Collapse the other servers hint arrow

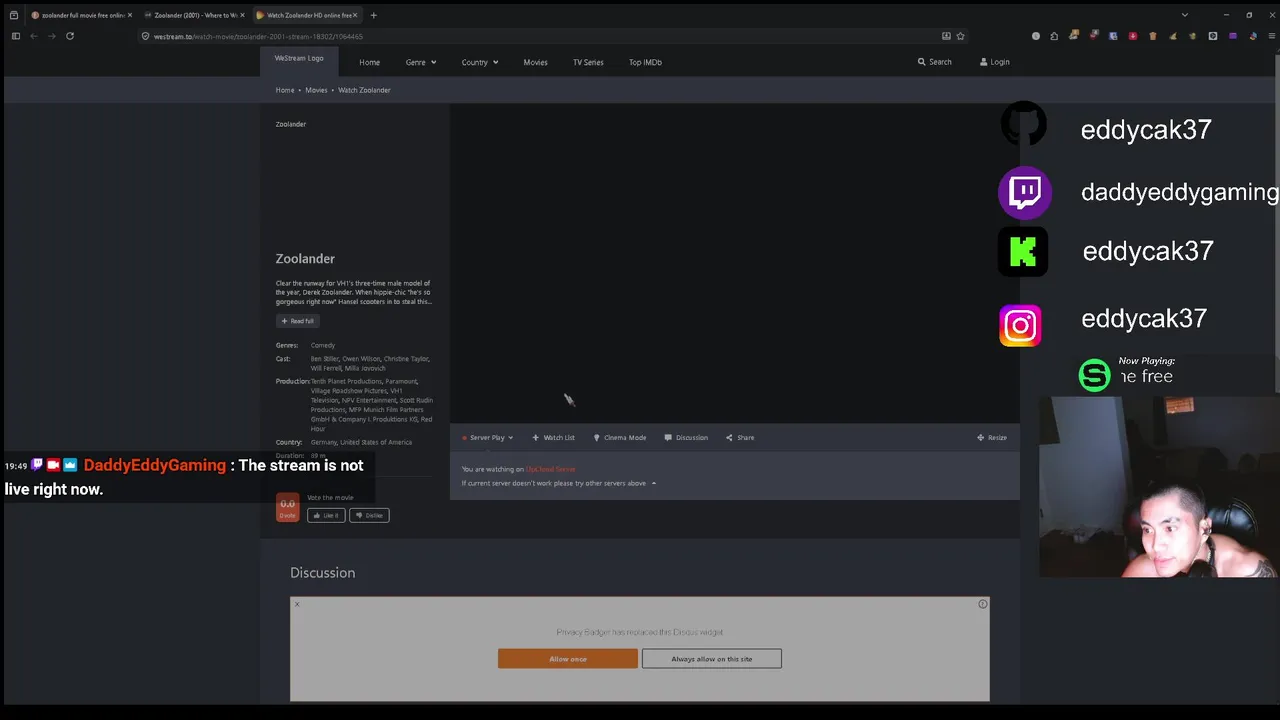654,483
